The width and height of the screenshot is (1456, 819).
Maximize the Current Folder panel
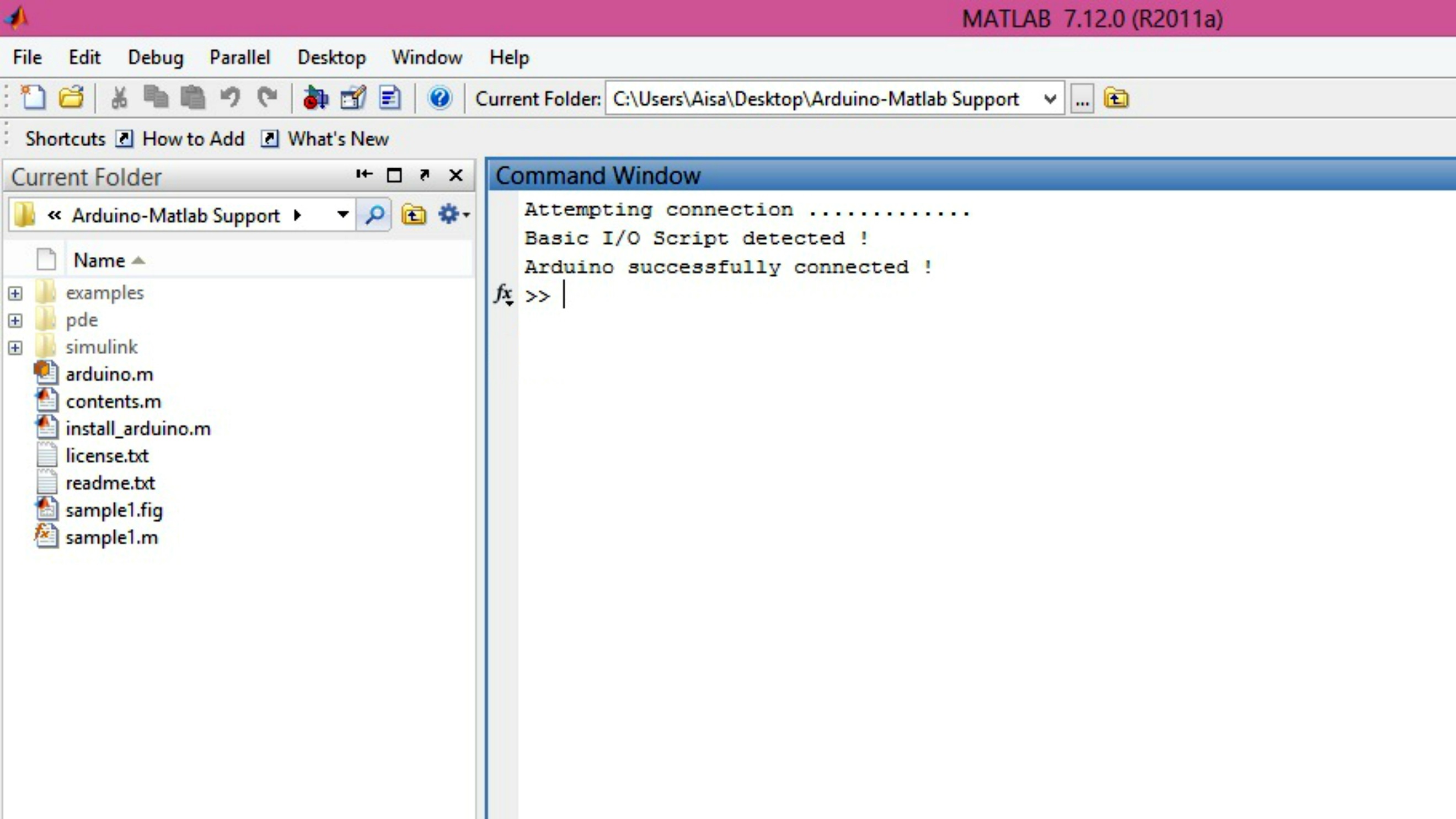click(394, 175)
